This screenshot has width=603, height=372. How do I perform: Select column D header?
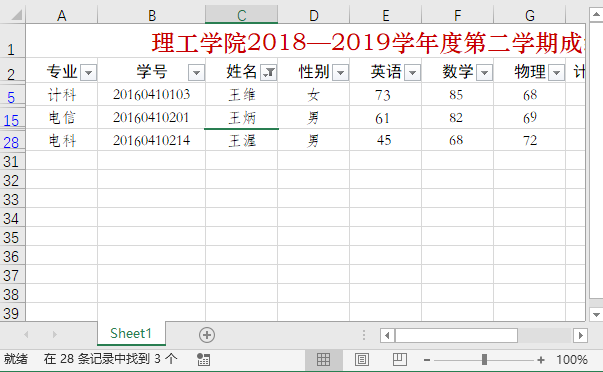[x=314, y=15]
